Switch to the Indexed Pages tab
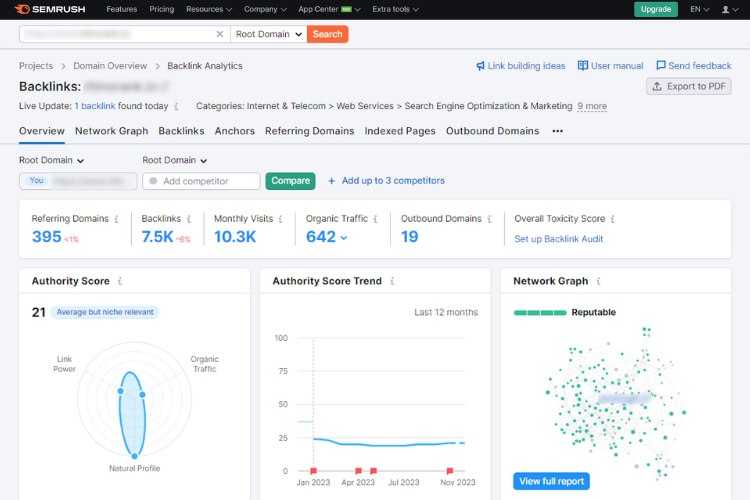This screenshot has width=750, height=500. [400, 131]
